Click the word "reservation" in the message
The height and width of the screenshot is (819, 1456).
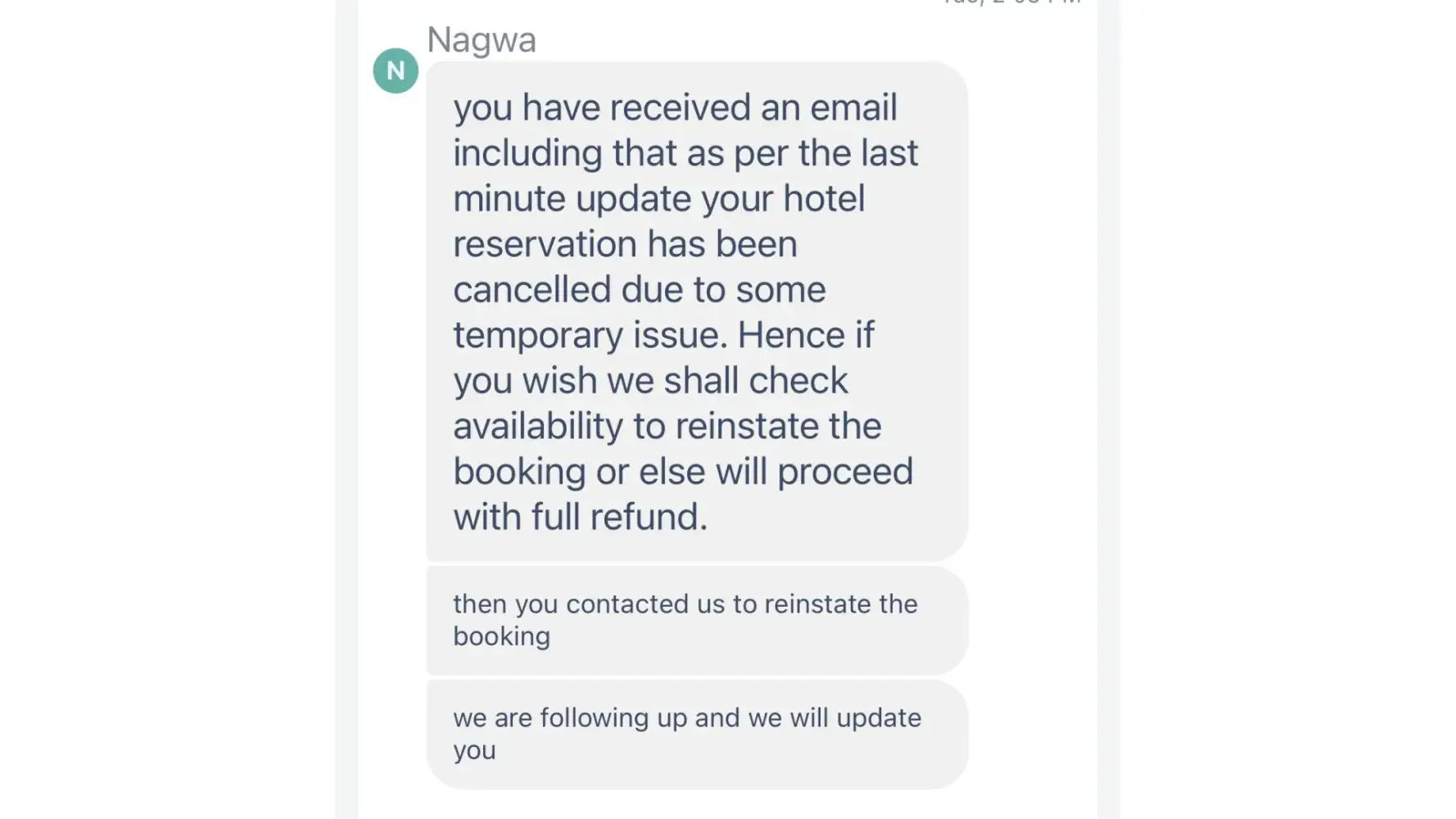point(545,244)
